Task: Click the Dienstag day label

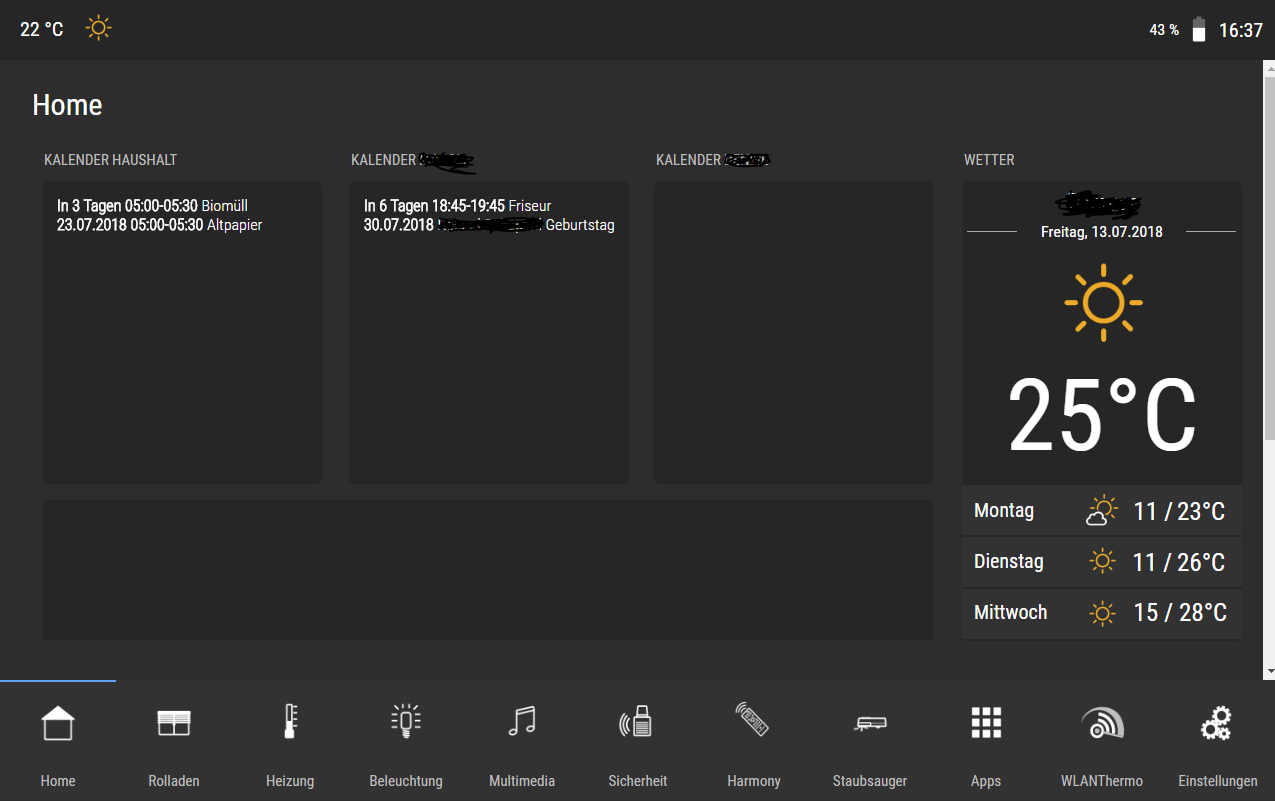Action: (1009, 561)
